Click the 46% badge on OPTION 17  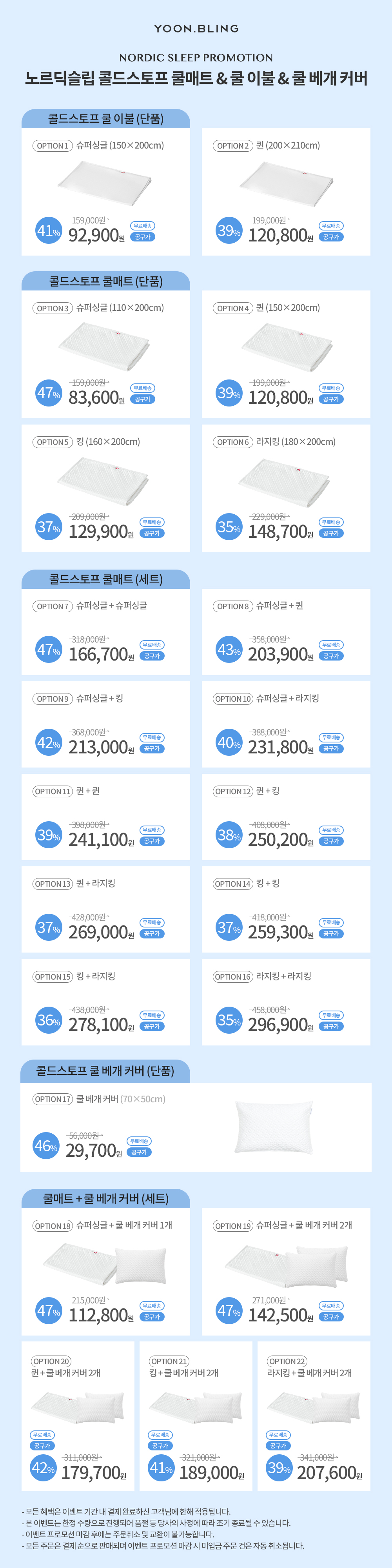(46, 1146)
